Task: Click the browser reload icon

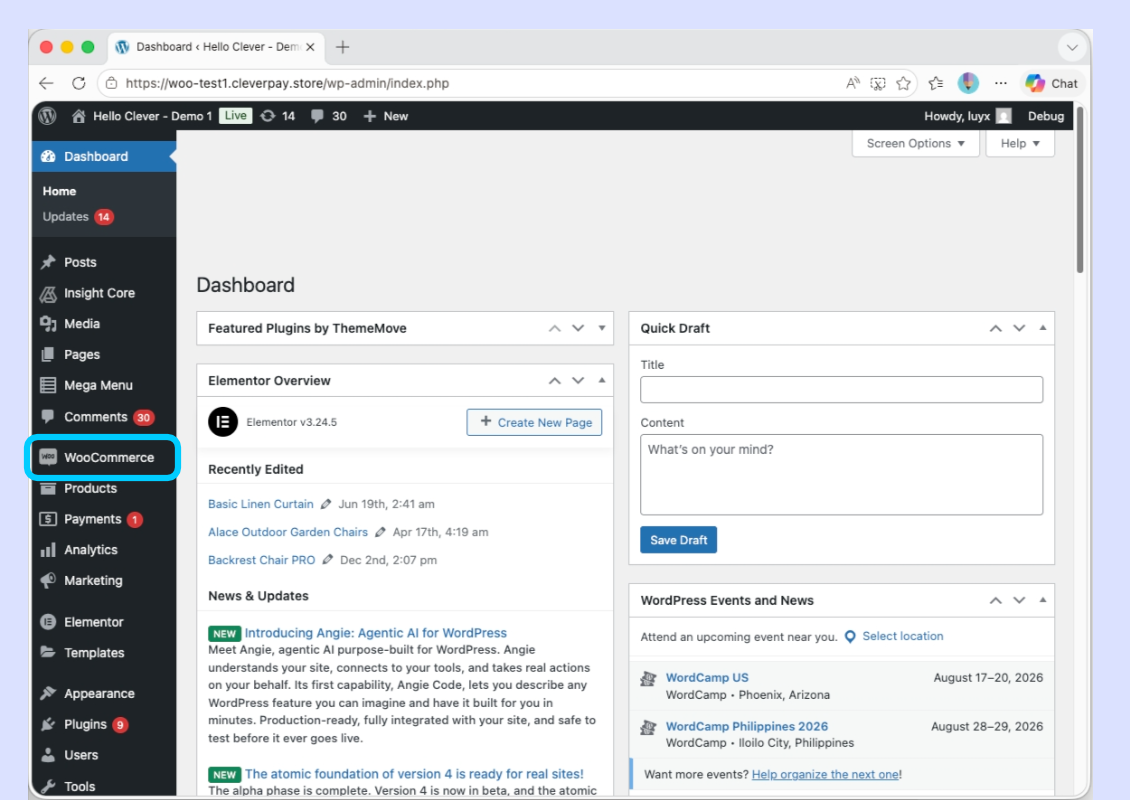Action: [79, 84]
